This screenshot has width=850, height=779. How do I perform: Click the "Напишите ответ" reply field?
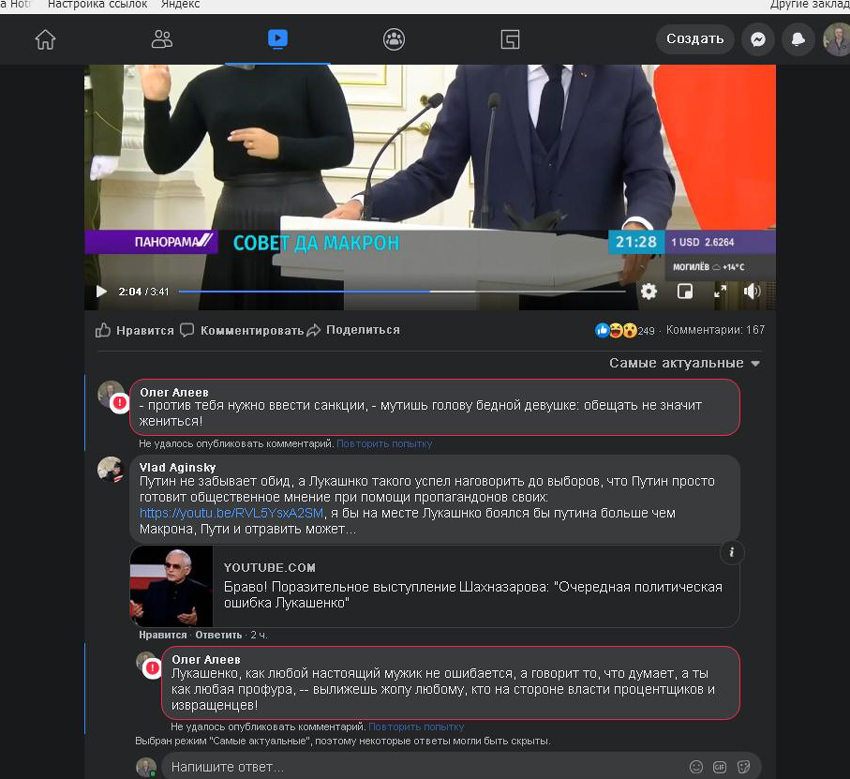pyautogui.click(x=461, y=767)
